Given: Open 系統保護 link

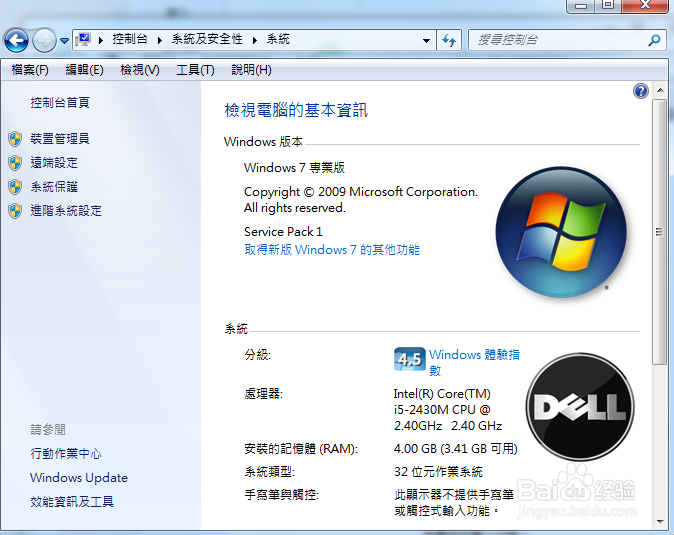Looking at the screenshot, I should tap(54, 187).
